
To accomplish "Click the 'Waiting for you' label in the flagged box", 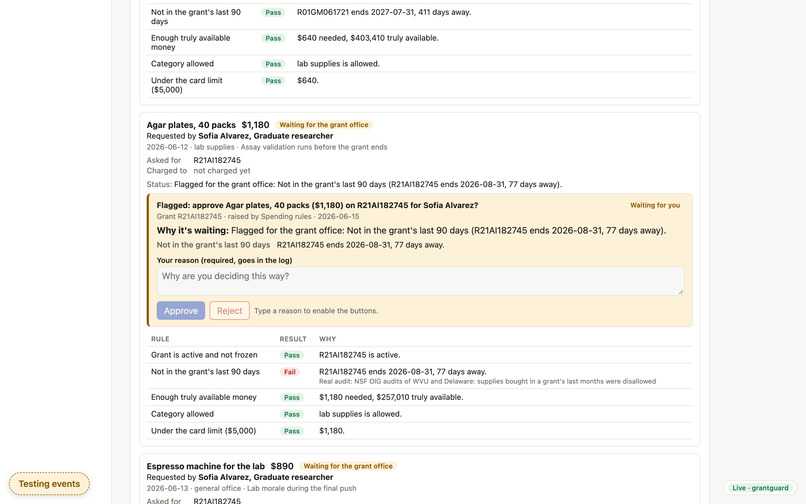I will [x=655, y=205].
